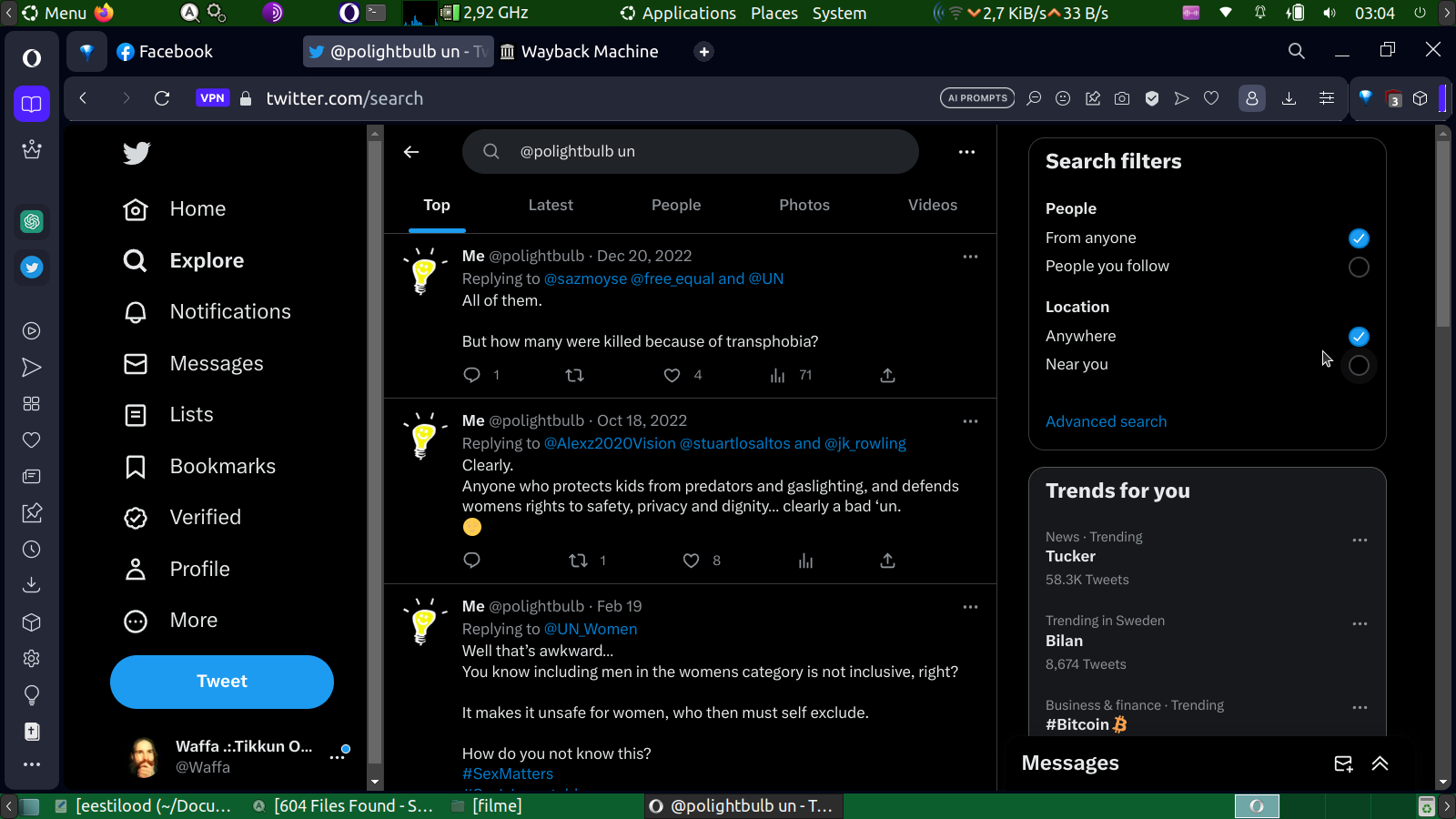The image size is (1456, 819).
Task: Open the volume control in system tray
Action: pyautogui.click(x=1330, y=14)
